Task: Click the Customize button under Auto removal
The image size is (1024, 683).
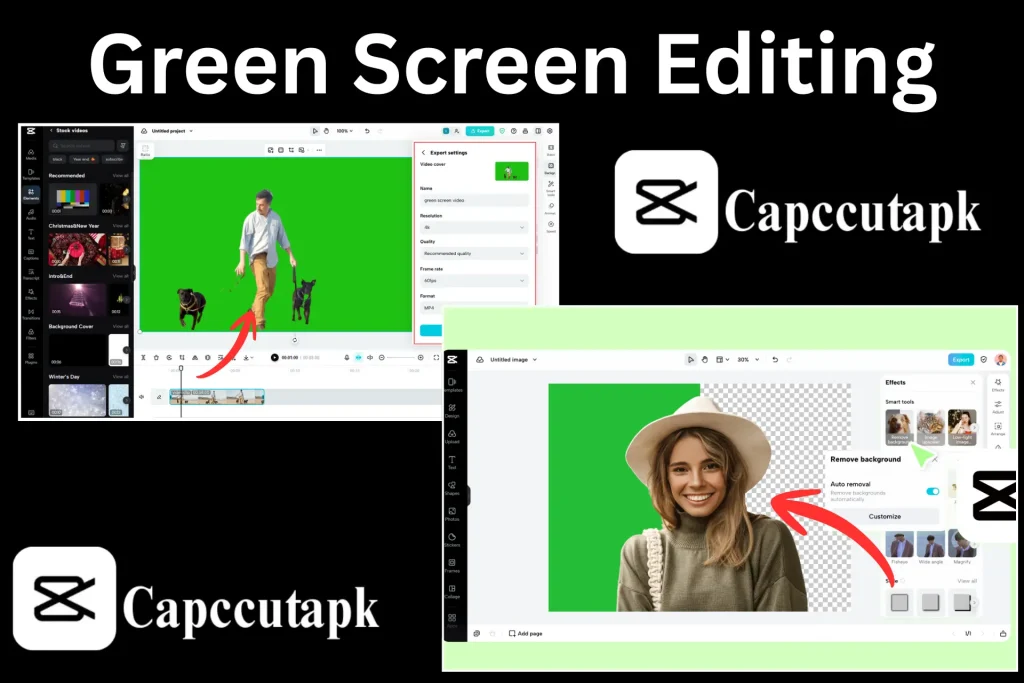Action: pyautogui.click(x=884, y=516)
